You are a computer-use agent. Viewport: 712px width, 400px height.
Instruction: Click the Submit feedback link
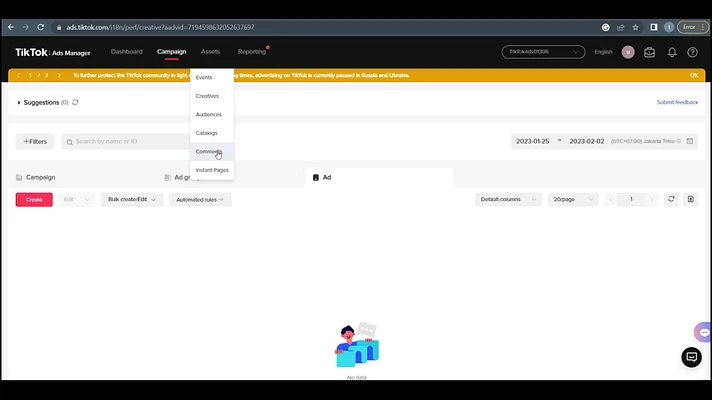tap(677, 102)
